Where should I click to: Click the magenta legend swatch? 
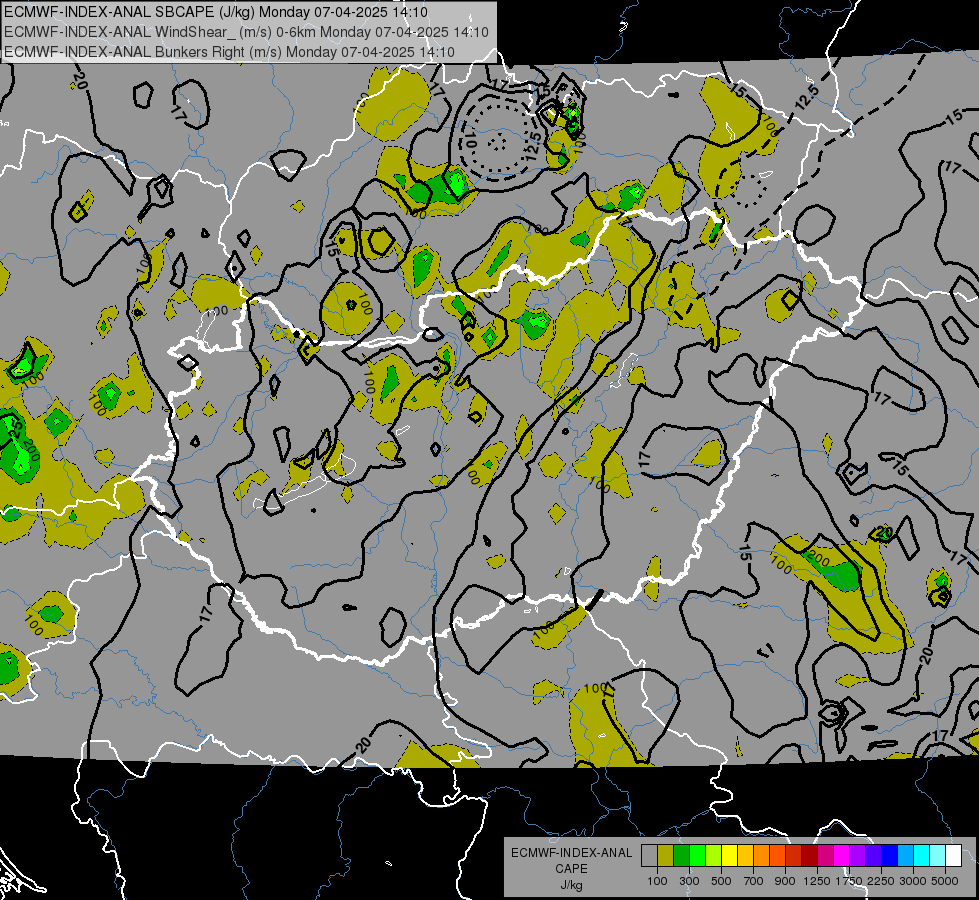tap(841, 856)
